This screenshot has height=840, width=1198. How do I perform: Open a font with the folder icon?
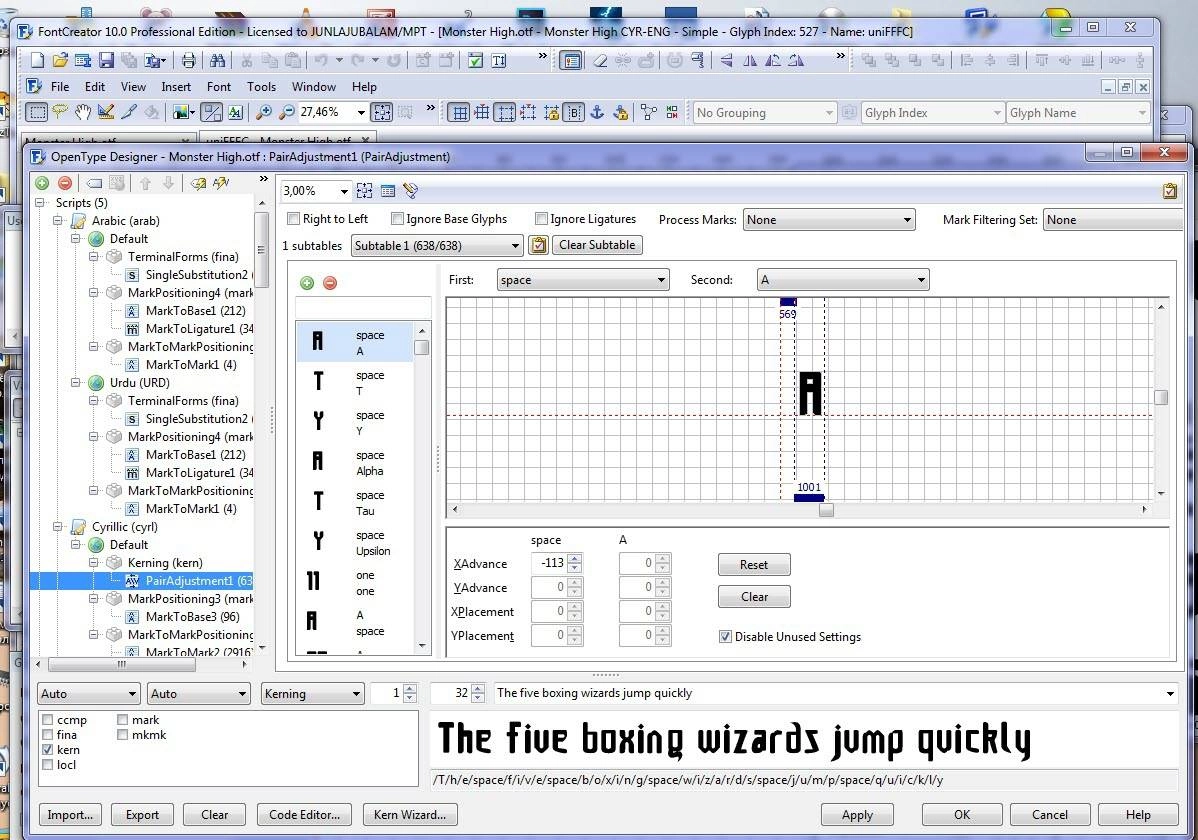coord(60,60)
